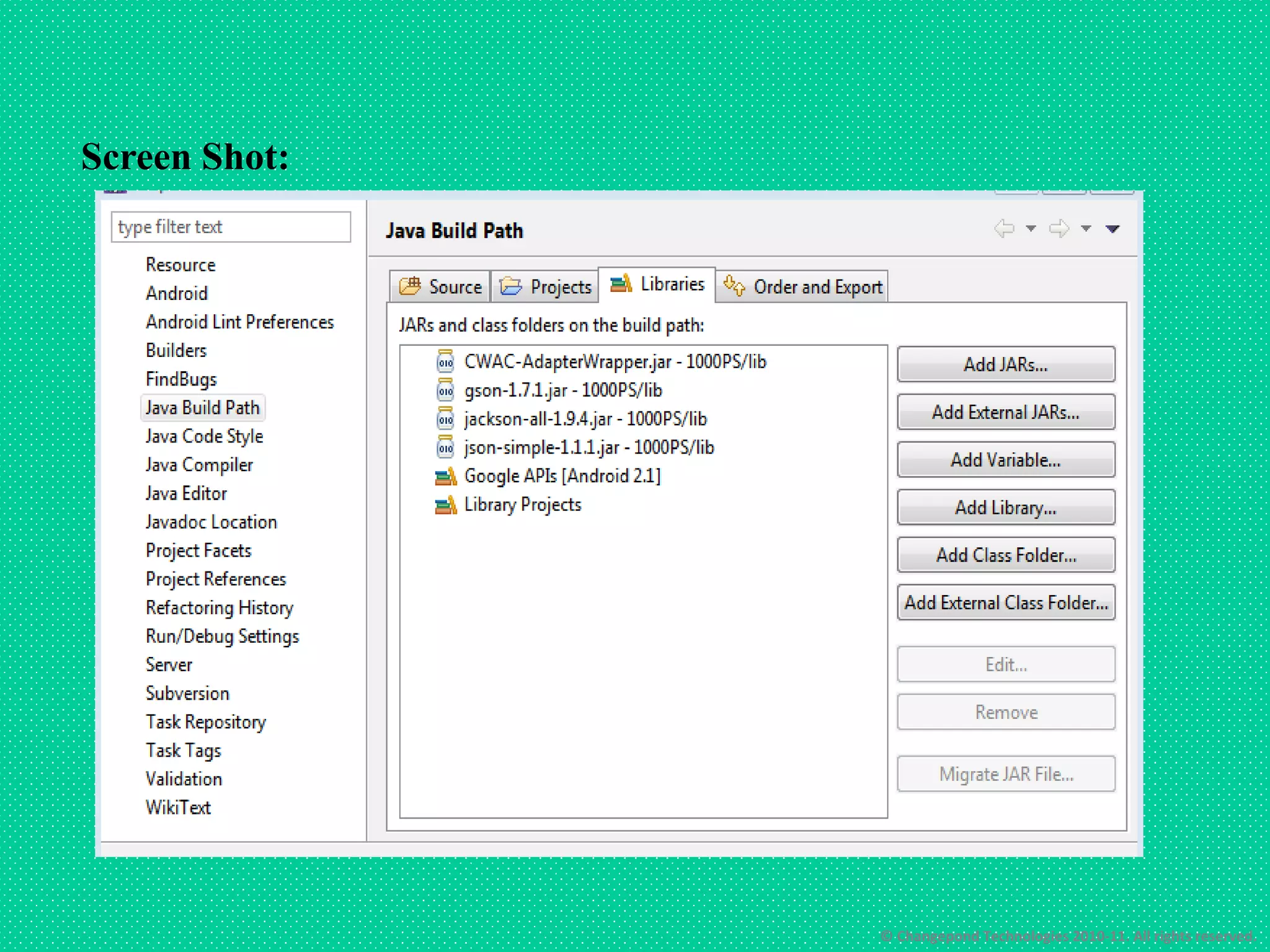
Task: Open Java Code Style settings
Action: (204, 436)
